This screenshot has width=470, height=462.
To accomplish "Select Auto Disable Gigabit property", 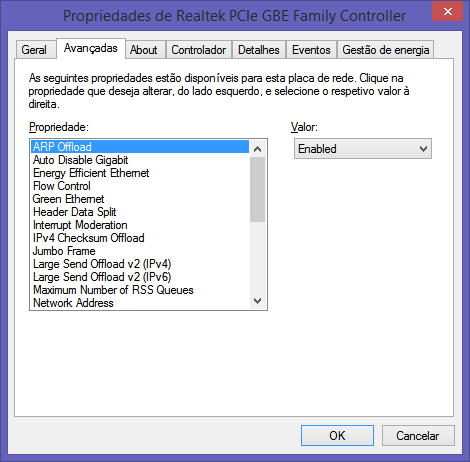I will [x=140, y=160].
